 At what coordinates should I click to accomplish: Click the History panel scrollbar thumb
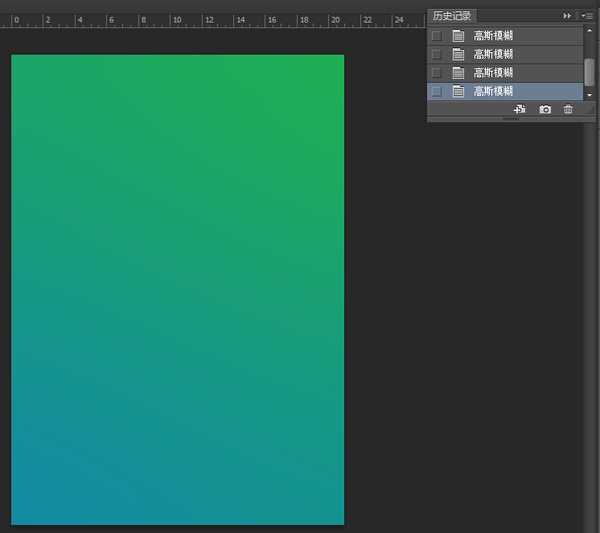[589, 72]
